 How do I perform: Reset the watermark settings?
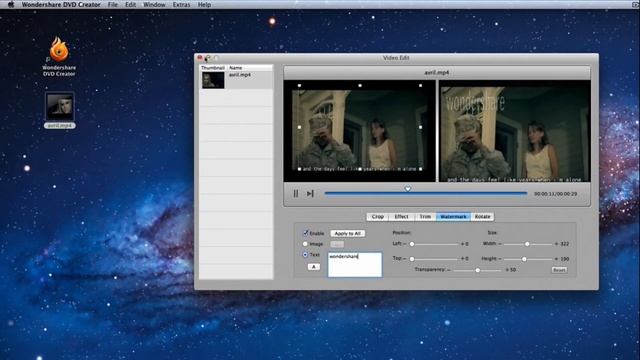click(559, 270)
